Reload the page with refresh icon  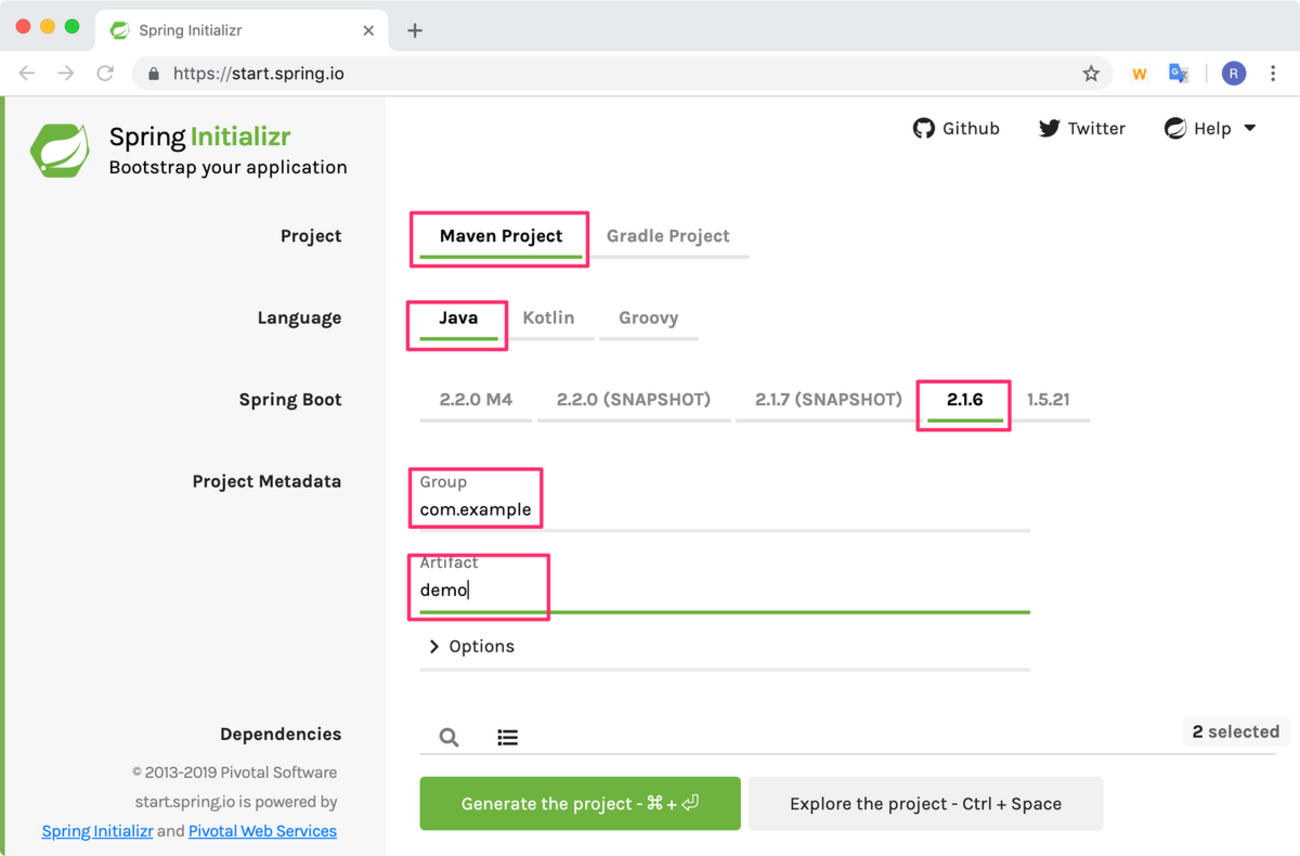click(105, 73)
